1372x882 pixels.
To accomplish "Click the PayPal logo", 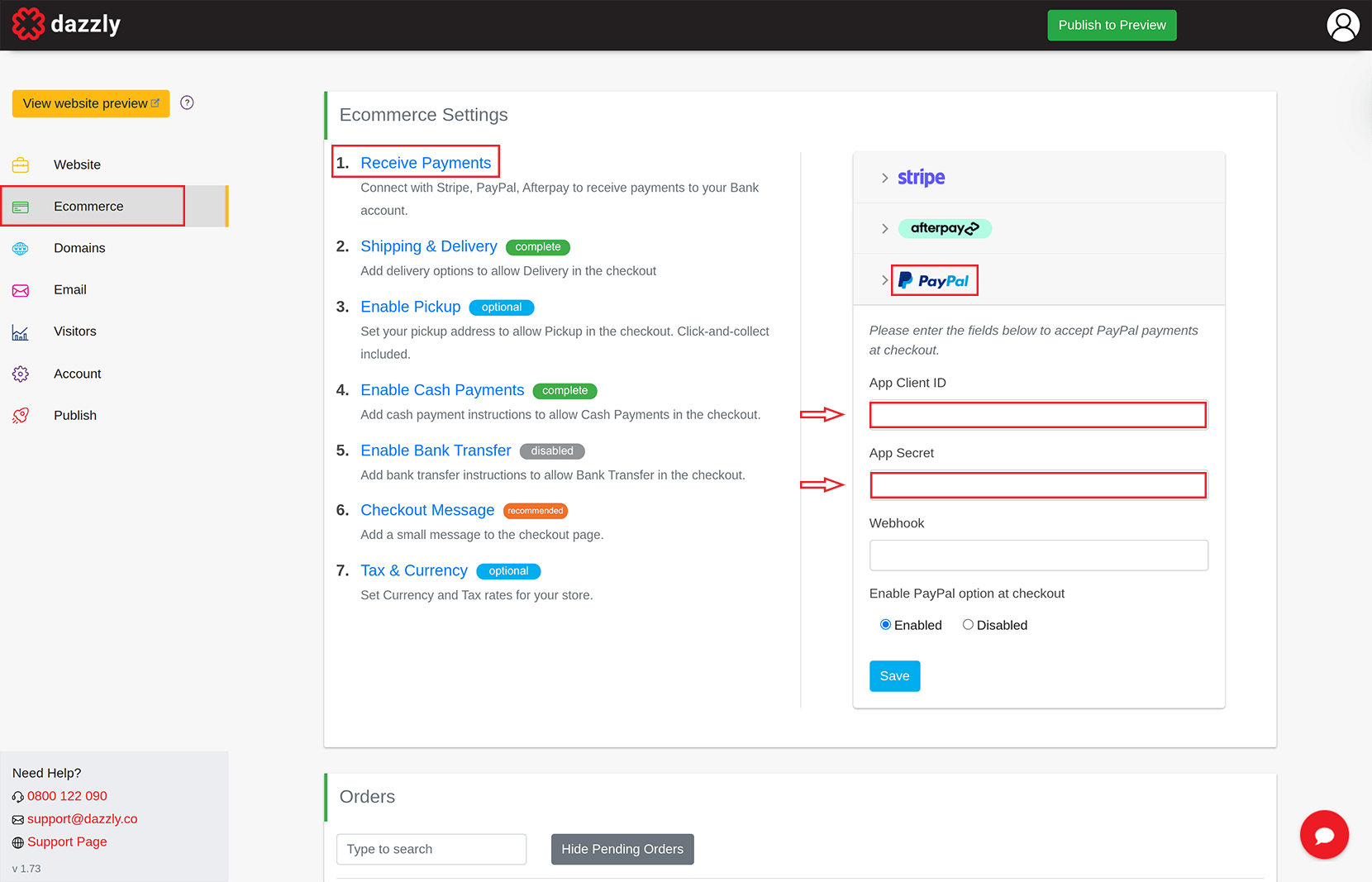I will (x=934, y=280).
